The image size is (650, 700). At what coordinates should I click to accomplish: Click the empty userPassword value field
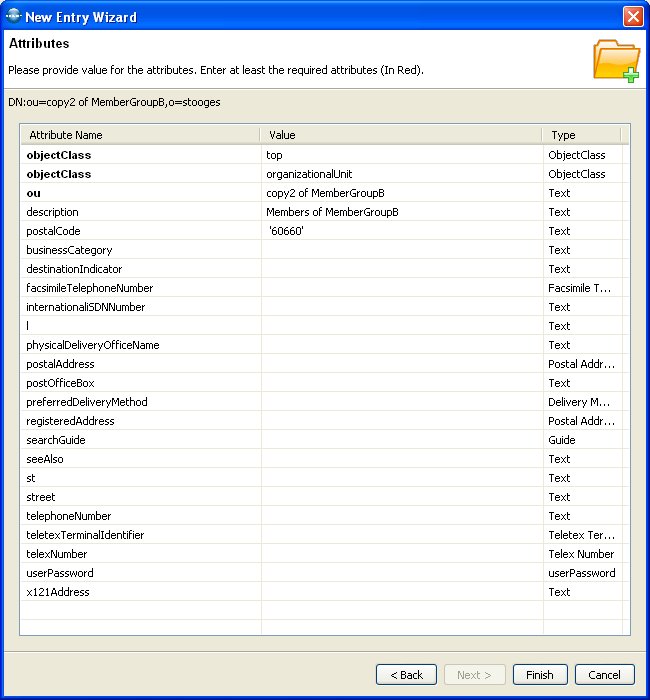[x=400, y=573]
